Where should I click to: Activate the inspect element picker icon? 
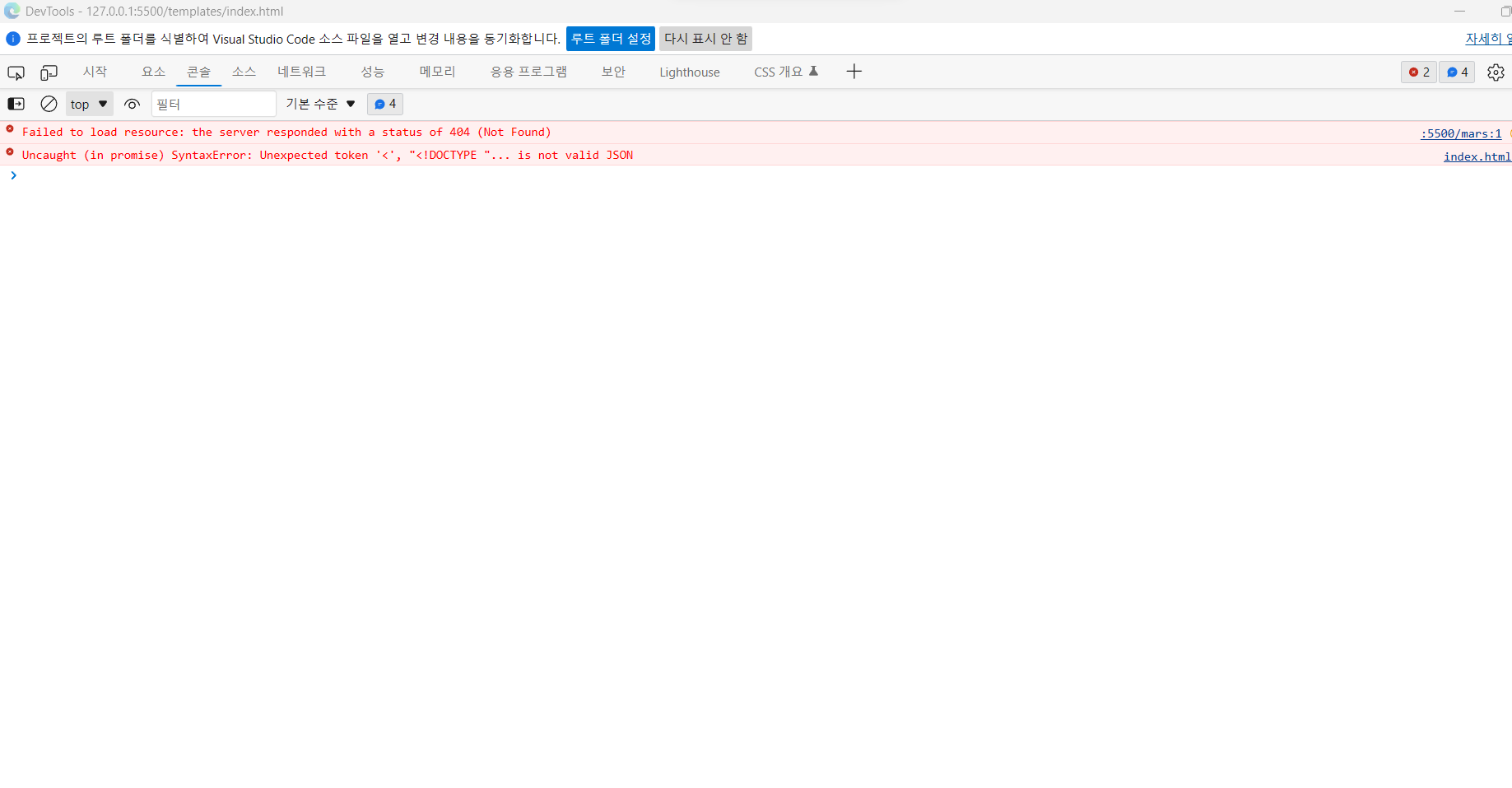[16, 72]
